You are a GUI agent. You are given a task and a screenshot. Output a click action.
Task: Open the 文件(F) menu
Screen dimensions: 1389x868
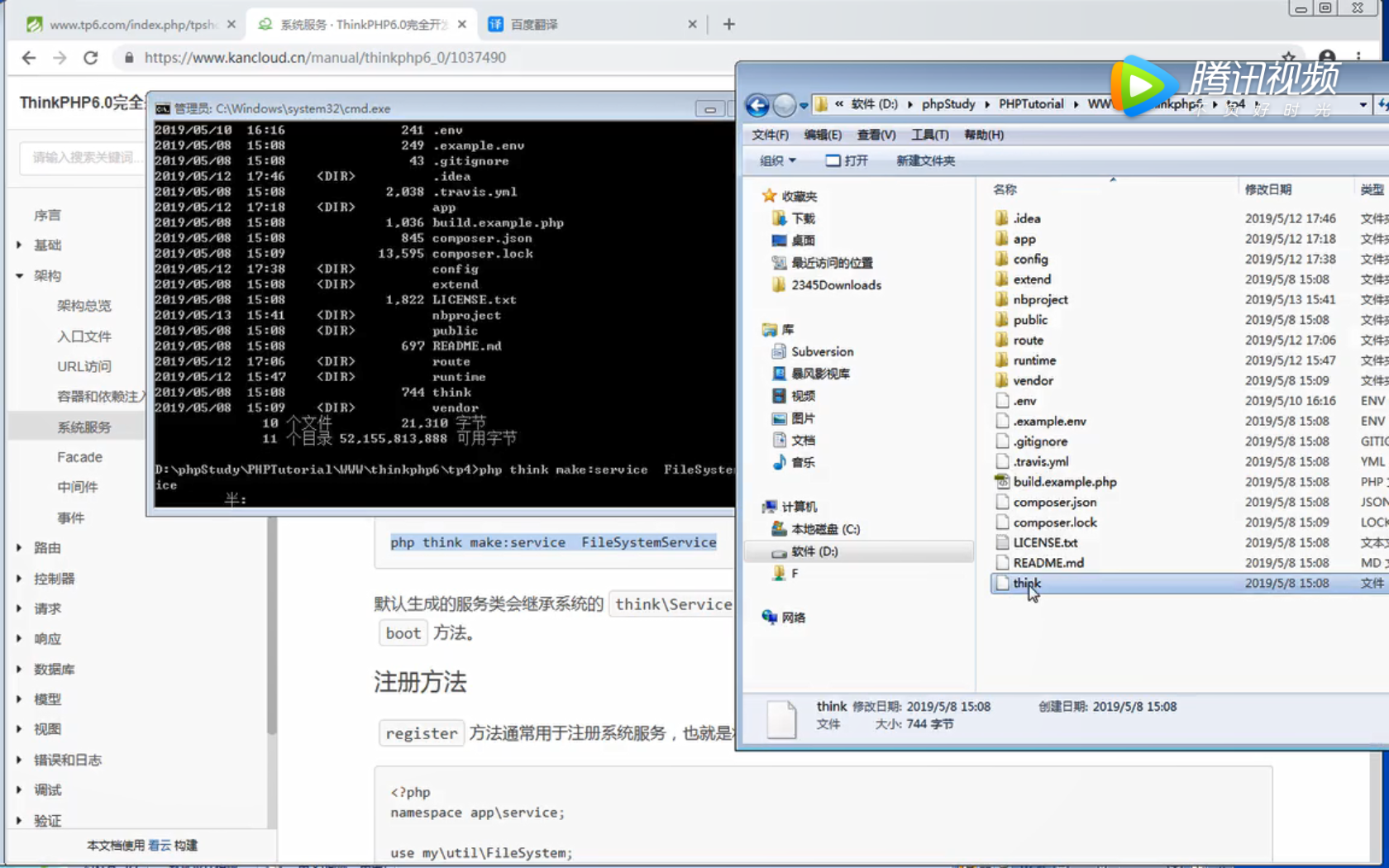770,135
